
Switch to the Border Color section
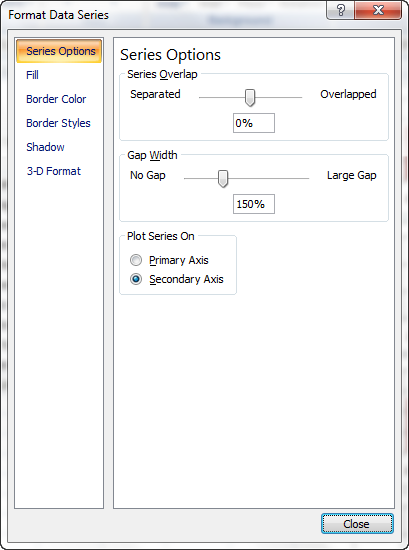click(56, 99)
